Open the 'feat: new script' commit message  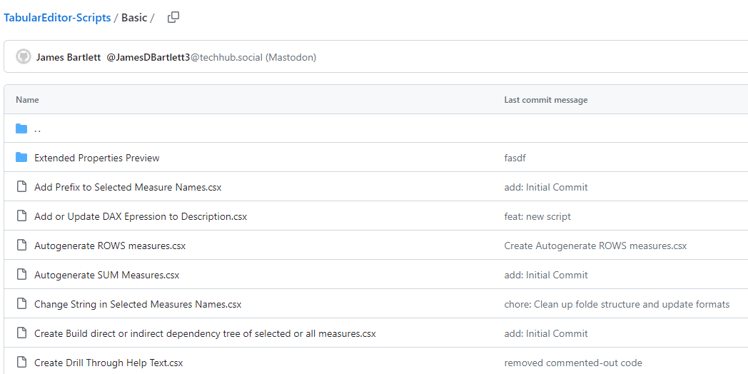tap(537, 217)
